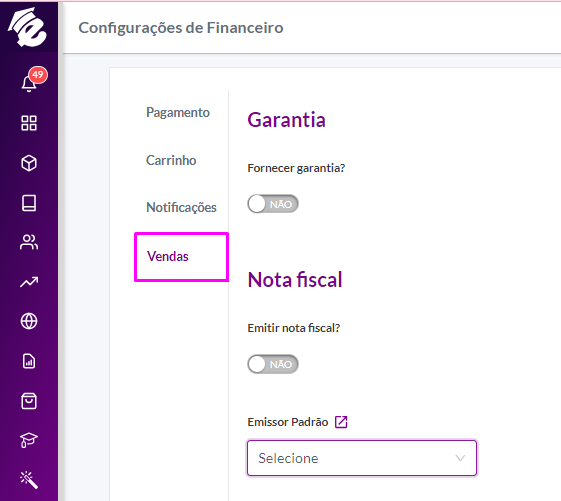Click the chevron arrow in Selecione dropdown
The width and height of the screenshot is (561, 501).
460,458
